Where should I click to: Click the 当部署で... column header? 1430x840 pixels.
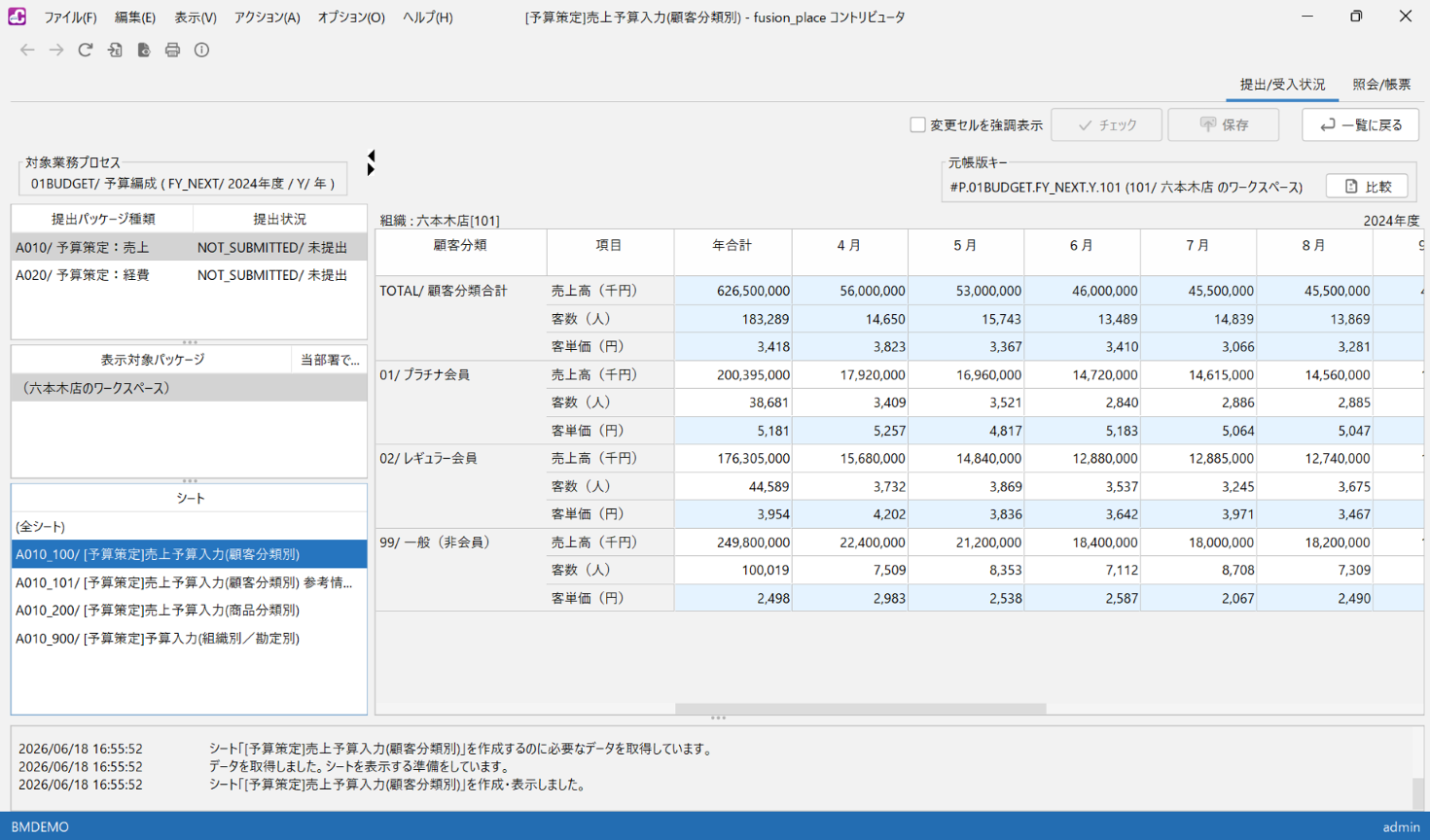pyautogui.click(x=330, y=360)
